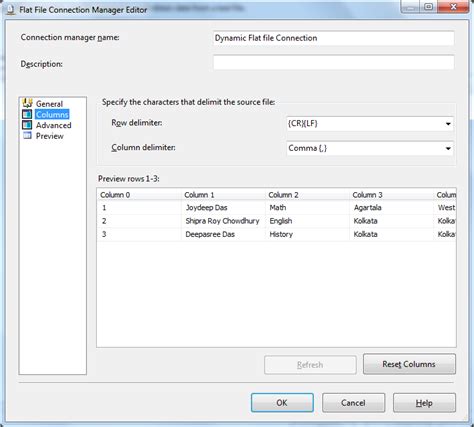Click the maximize window button
The width and height of the screenshot is (474, 427).
pyautogui.click(x=429, y=7)
